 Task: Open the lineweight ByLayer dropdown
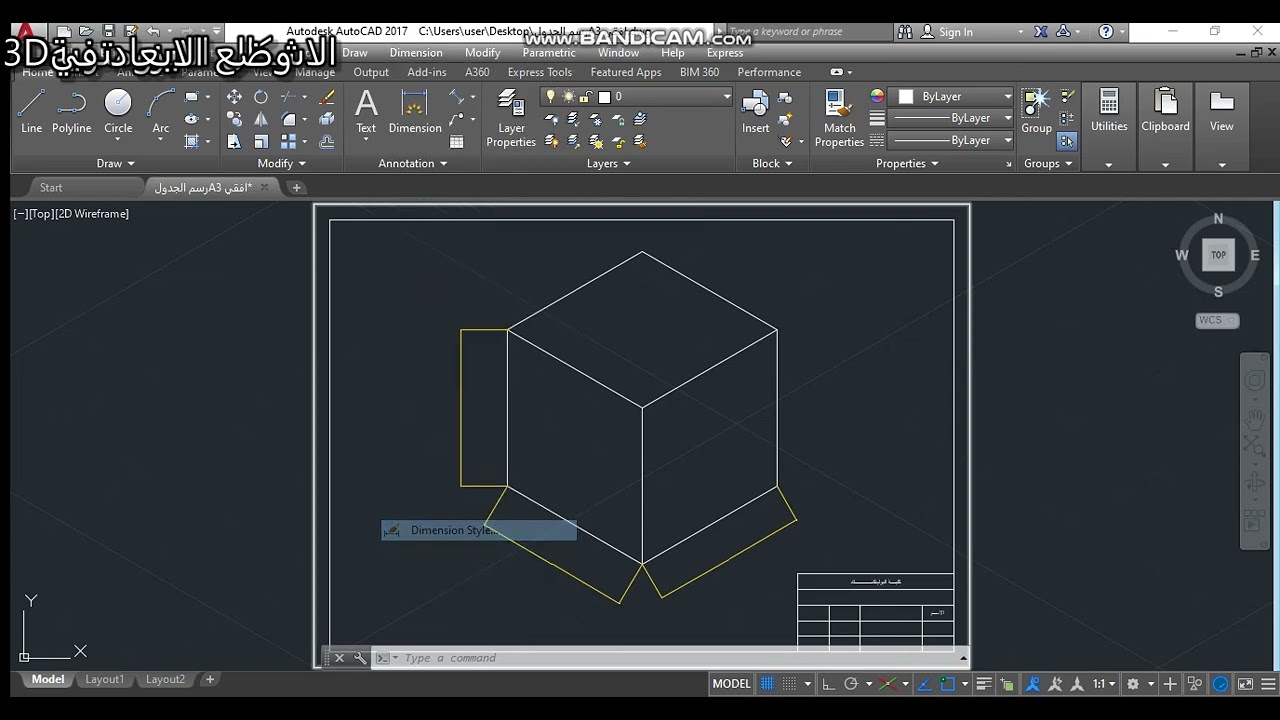[x=951, y=118]
